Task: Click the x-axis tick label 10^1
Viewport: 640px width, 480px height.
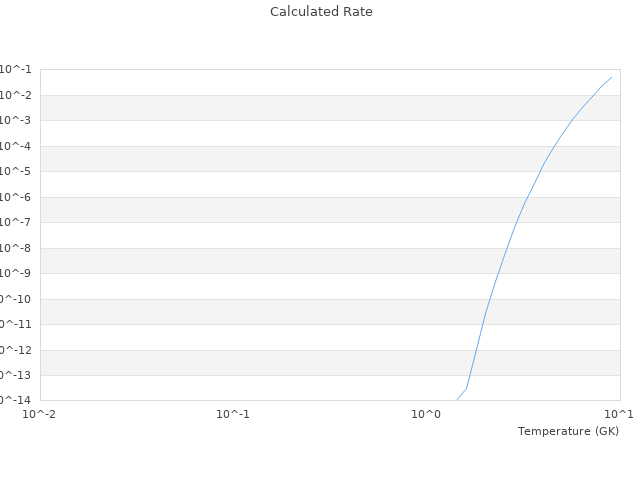Action: 619,414
